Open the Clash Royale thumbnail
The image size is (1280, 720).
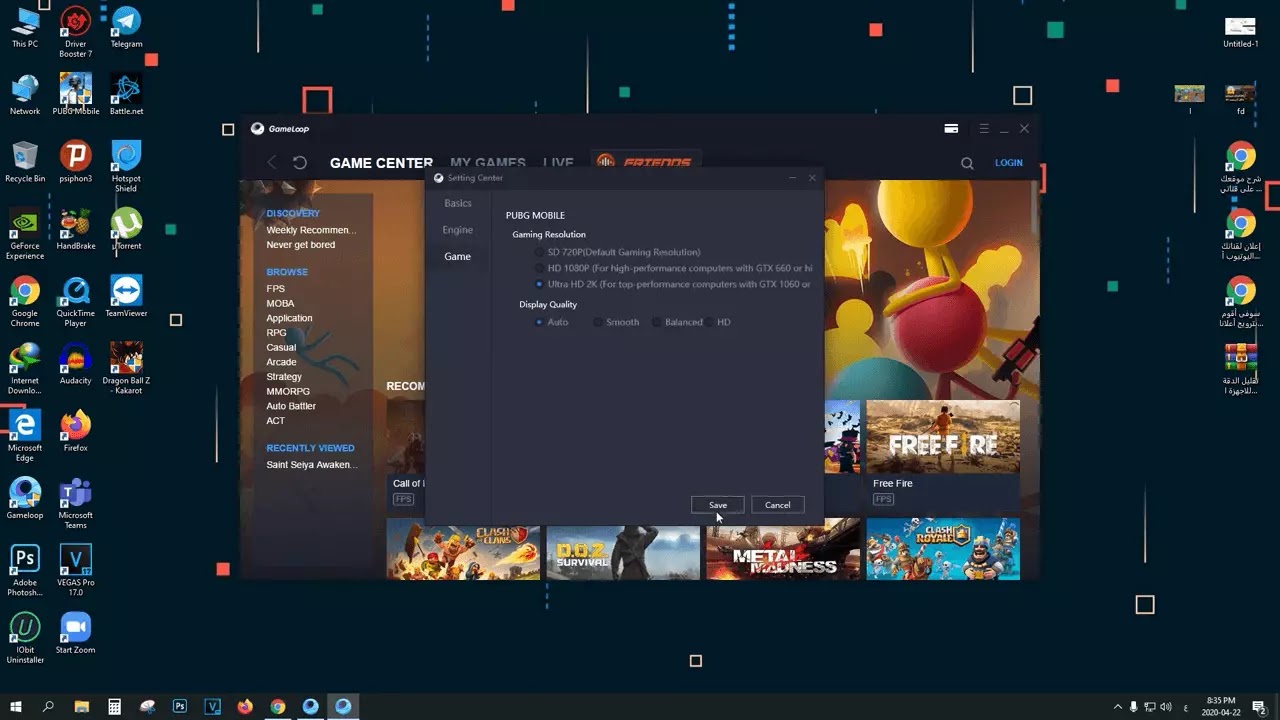943,549
